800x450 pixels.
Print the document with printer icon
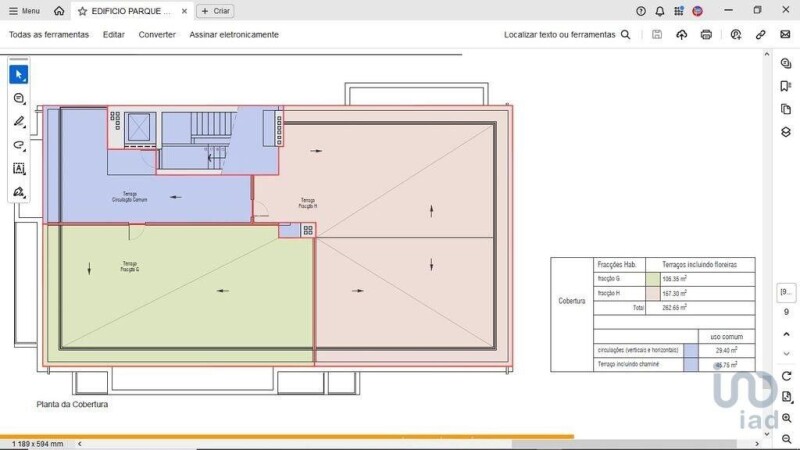pyautogui.click(x=706, y=34)
